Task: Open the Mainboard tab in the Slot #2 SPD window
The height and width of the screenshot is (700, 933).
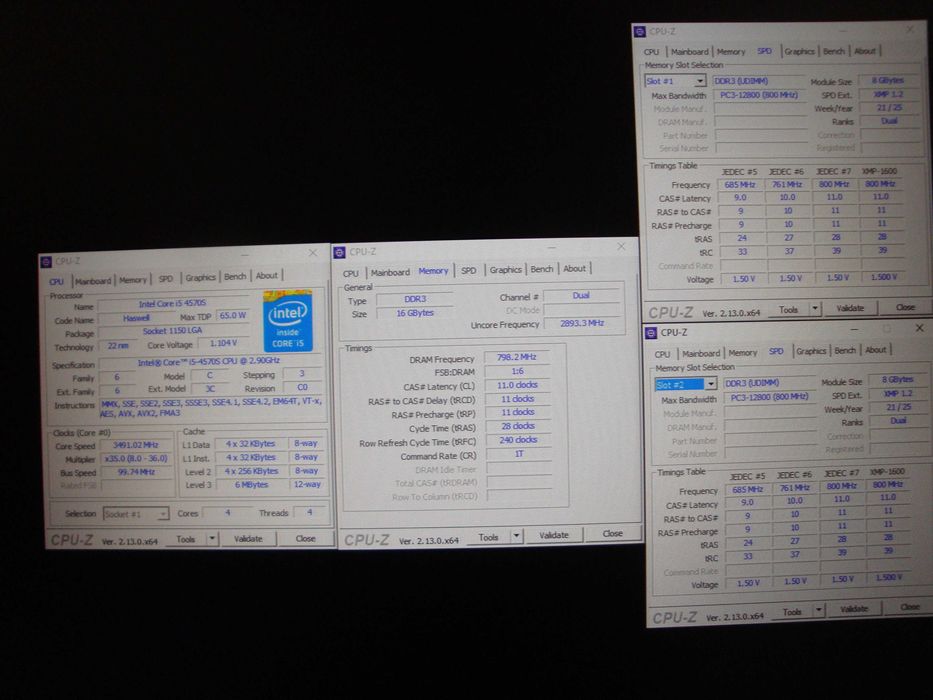Action: [x=701, y=353]
